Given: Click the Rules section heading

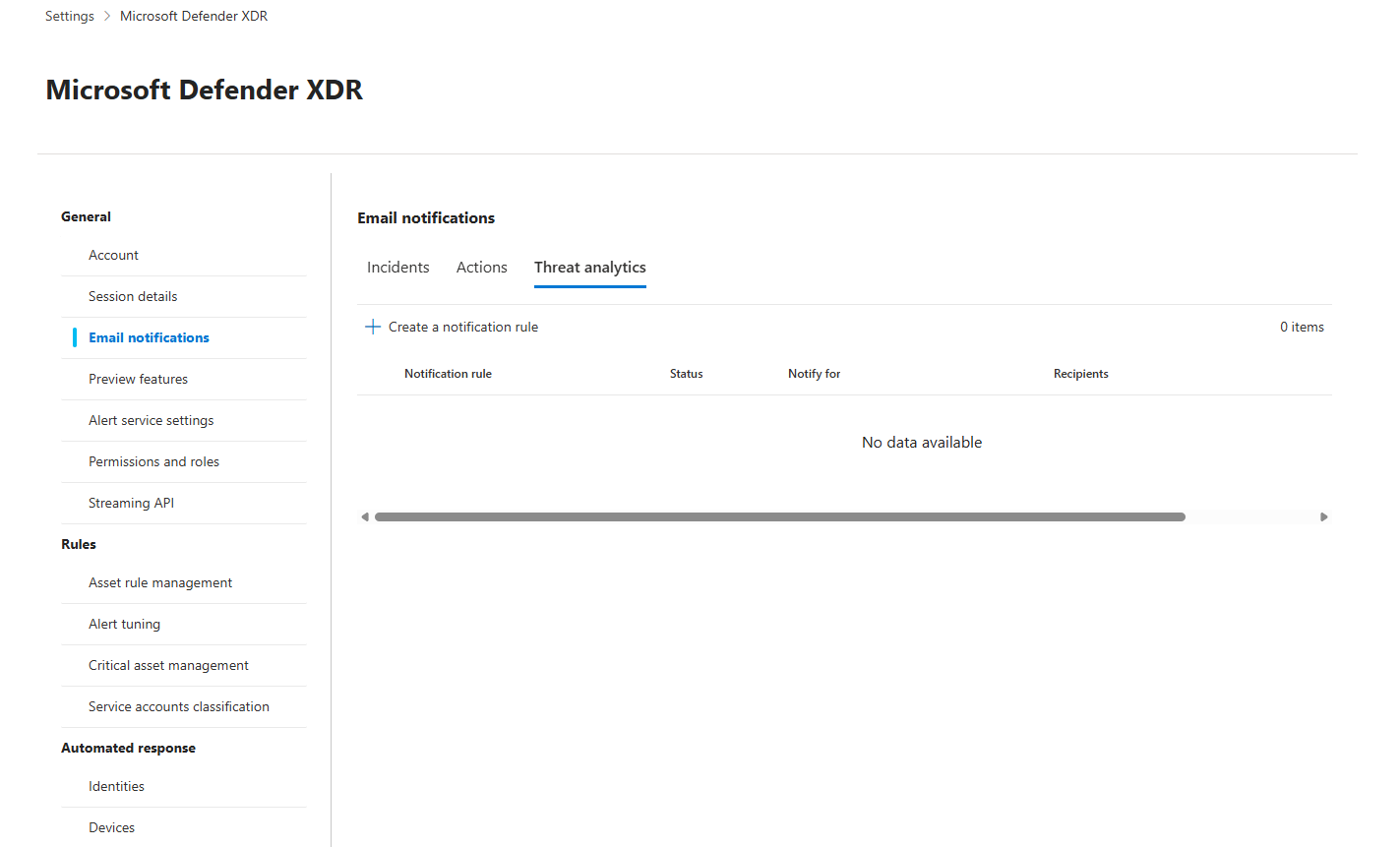Looking at the screenshot, I should coord(79,545).
